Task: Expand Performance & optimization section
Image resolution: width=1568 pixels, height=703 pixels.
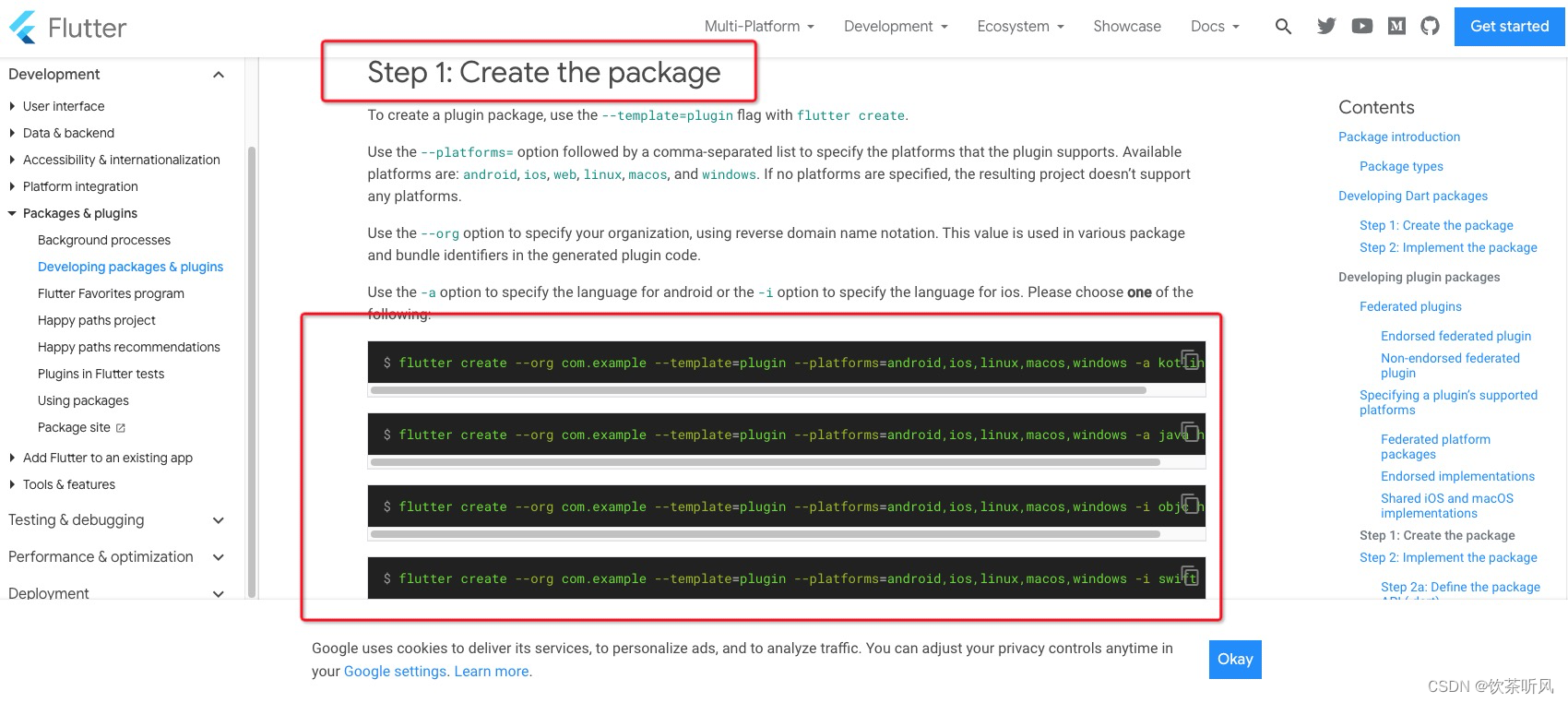Action: point(116,557)
